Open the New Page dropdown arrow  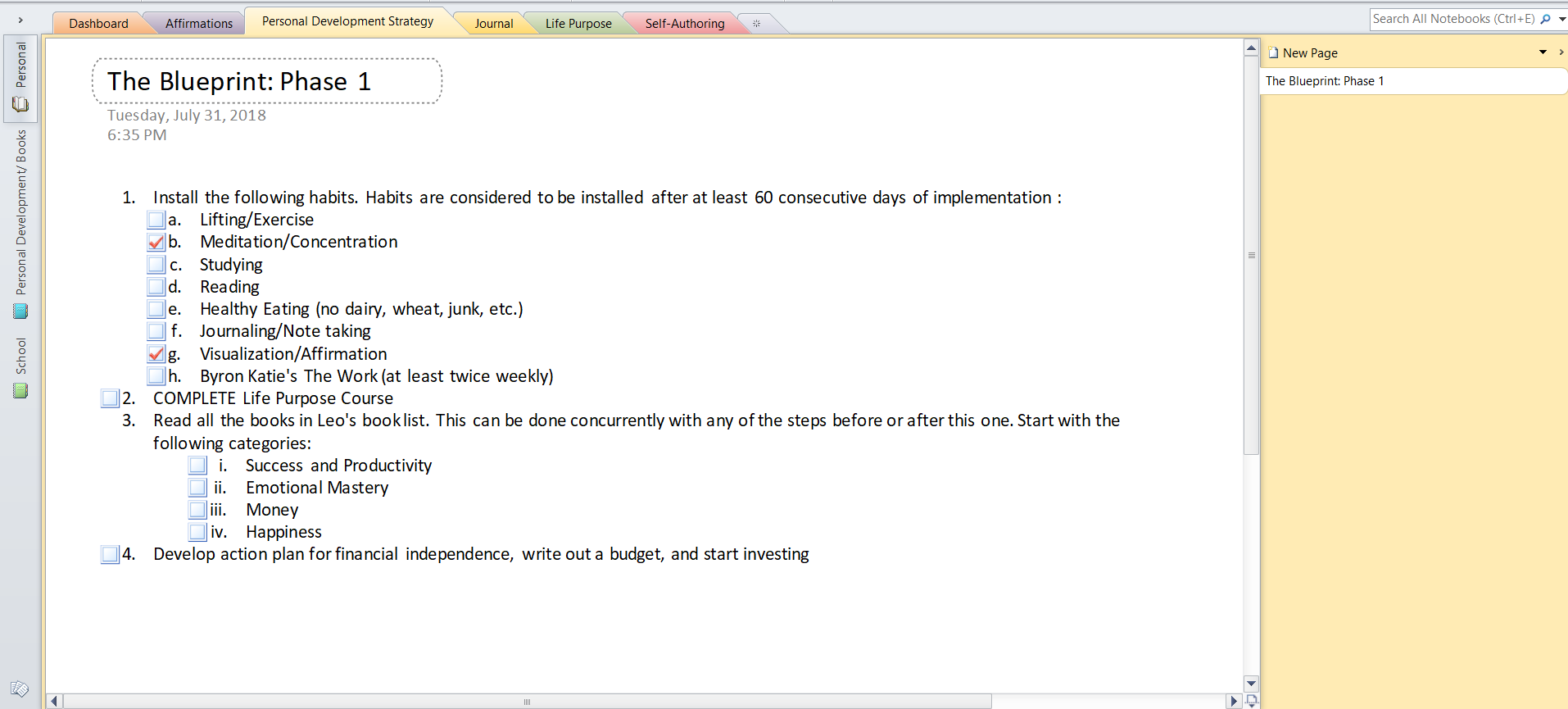point(1543,52)
